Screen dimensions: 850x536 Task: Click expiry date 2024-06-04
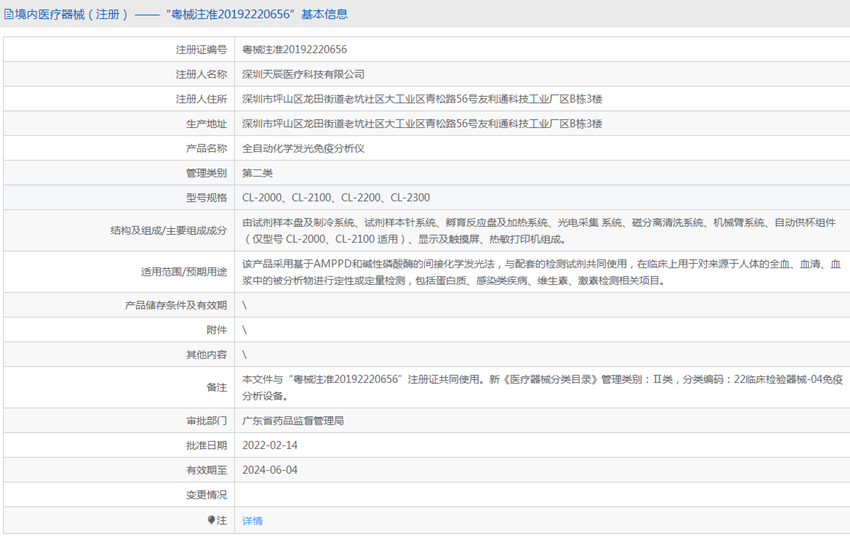pos(270,470)
